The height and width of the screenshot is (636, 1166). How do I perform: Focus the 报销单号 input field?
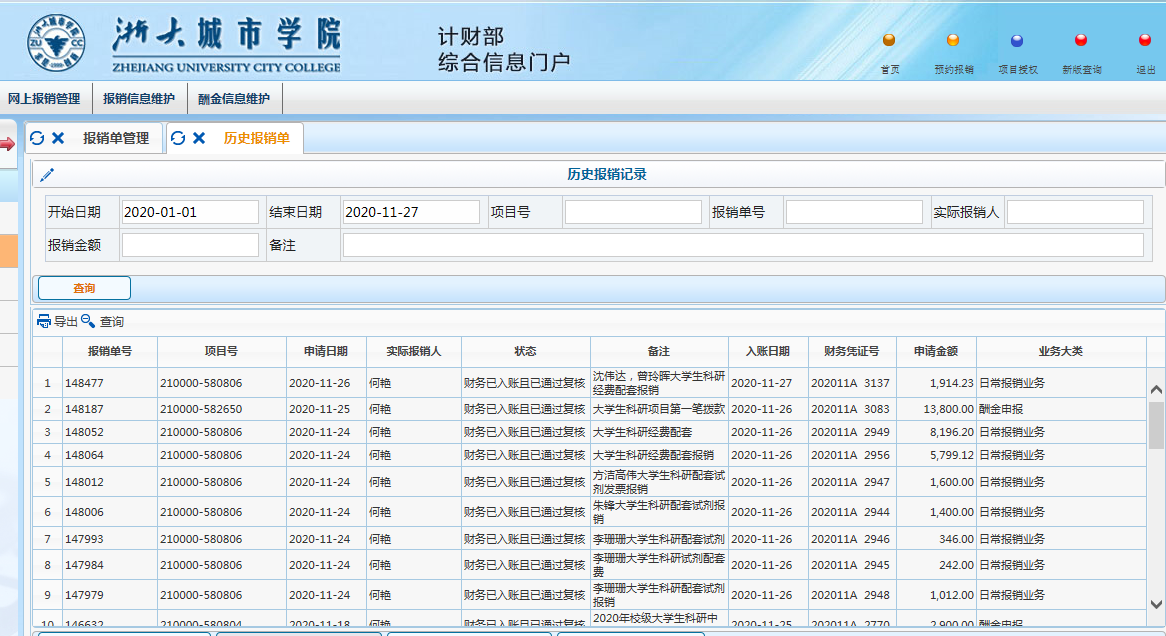(x=854, y=212)
